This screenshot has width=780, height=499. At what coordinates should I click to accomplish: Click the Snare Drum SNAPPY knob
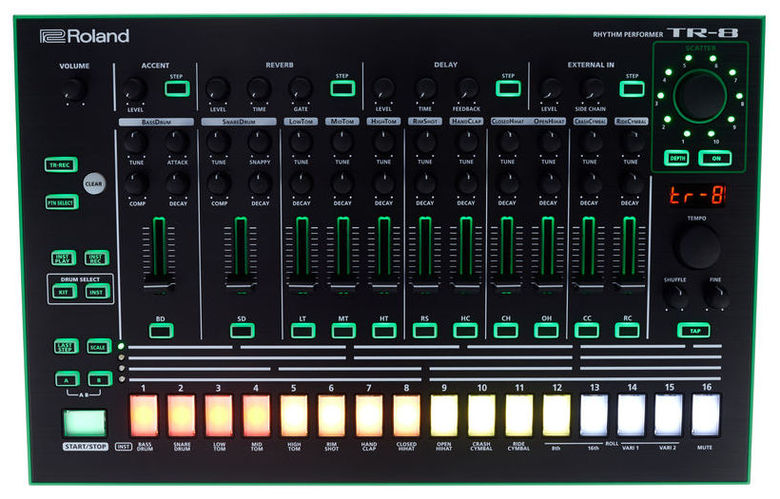259,143
